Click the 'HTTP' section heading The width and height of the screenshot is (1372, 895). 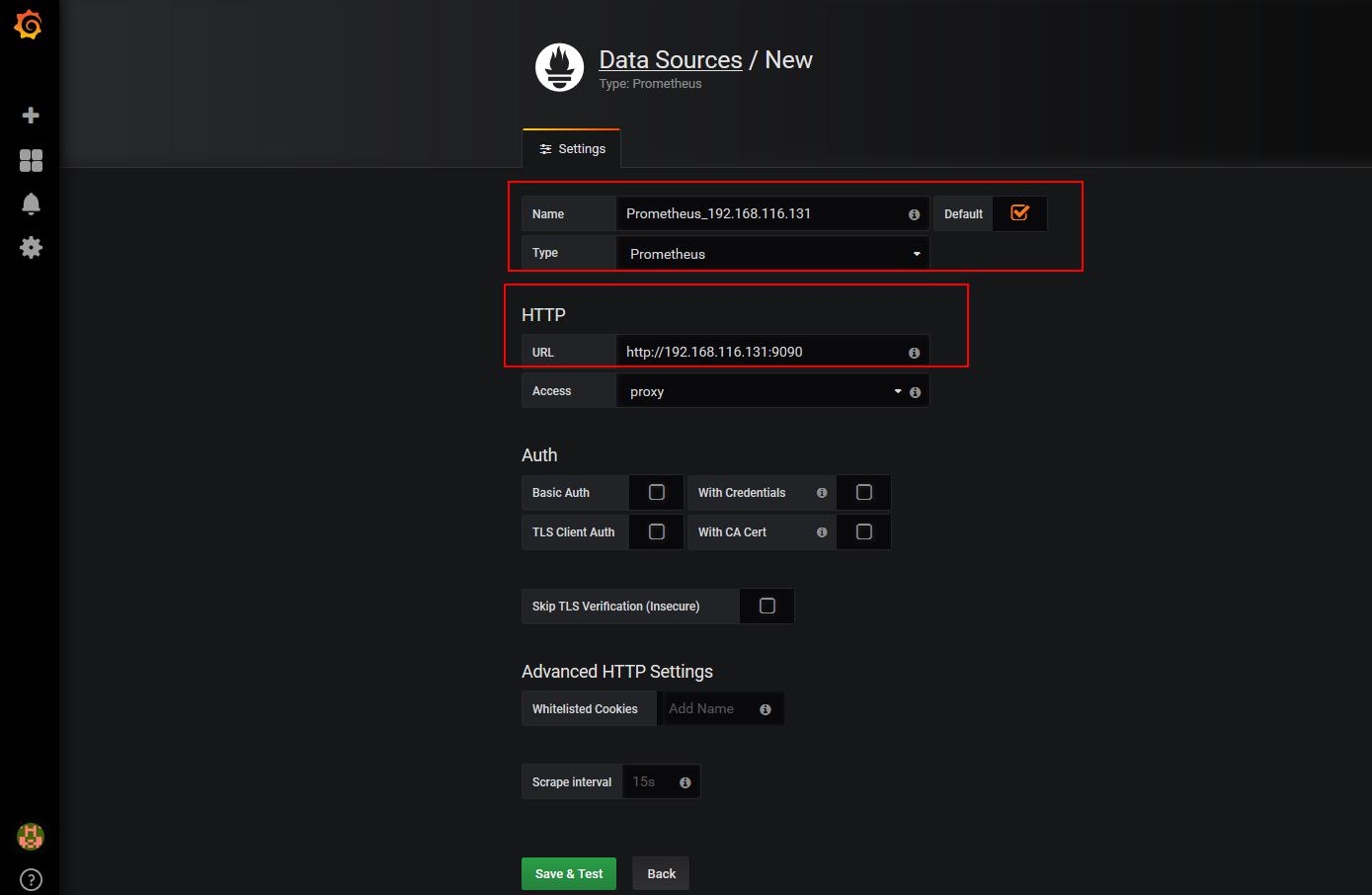(543, 315)
